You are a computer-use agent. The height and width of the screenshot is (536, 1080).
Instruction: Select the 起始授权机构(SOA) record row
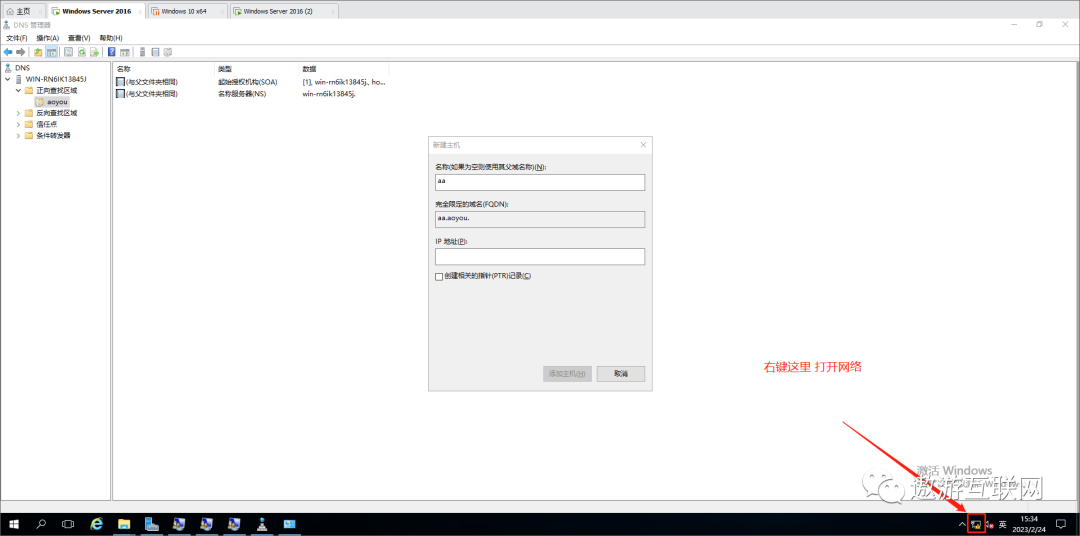251,81
